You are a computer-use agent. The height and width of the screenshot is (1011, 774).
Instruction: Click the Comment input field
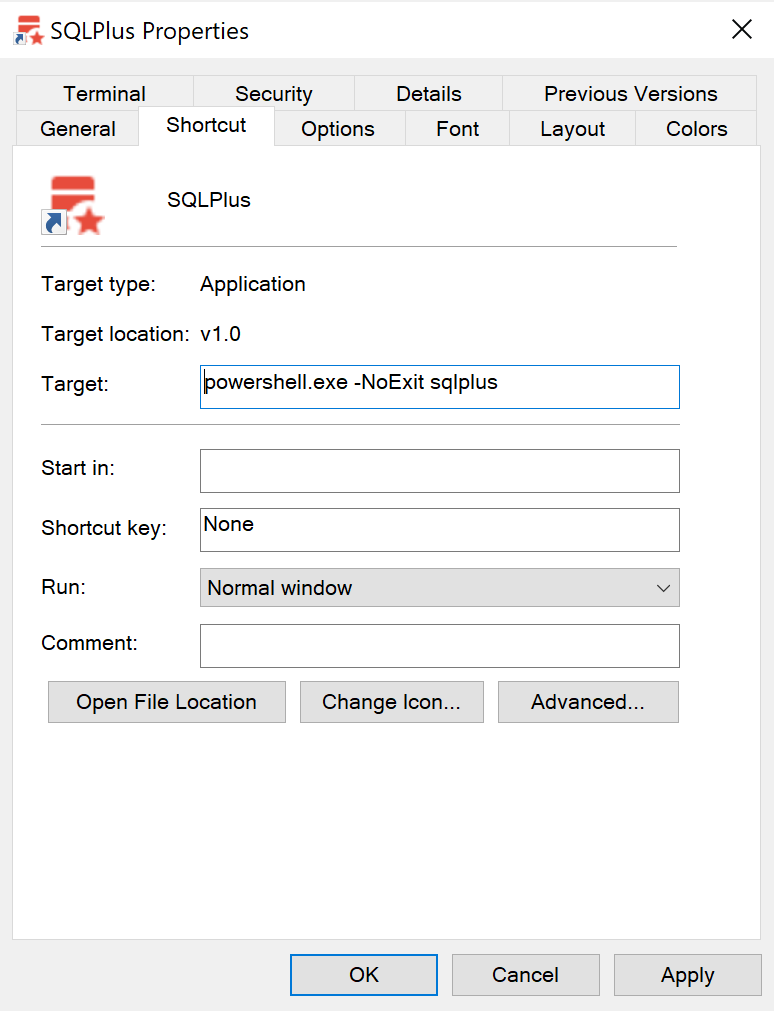[x=440, y=645]
